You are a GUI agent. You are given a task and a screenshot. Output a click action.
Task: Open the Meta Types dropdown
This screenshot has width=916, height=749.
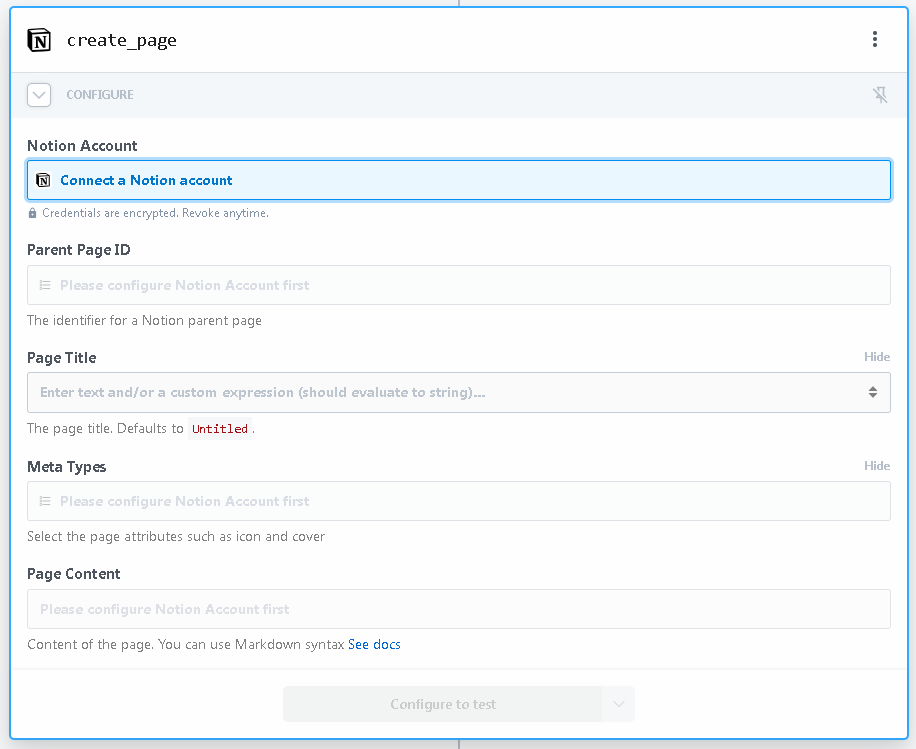pyautogui.click(x=459, y=501)
